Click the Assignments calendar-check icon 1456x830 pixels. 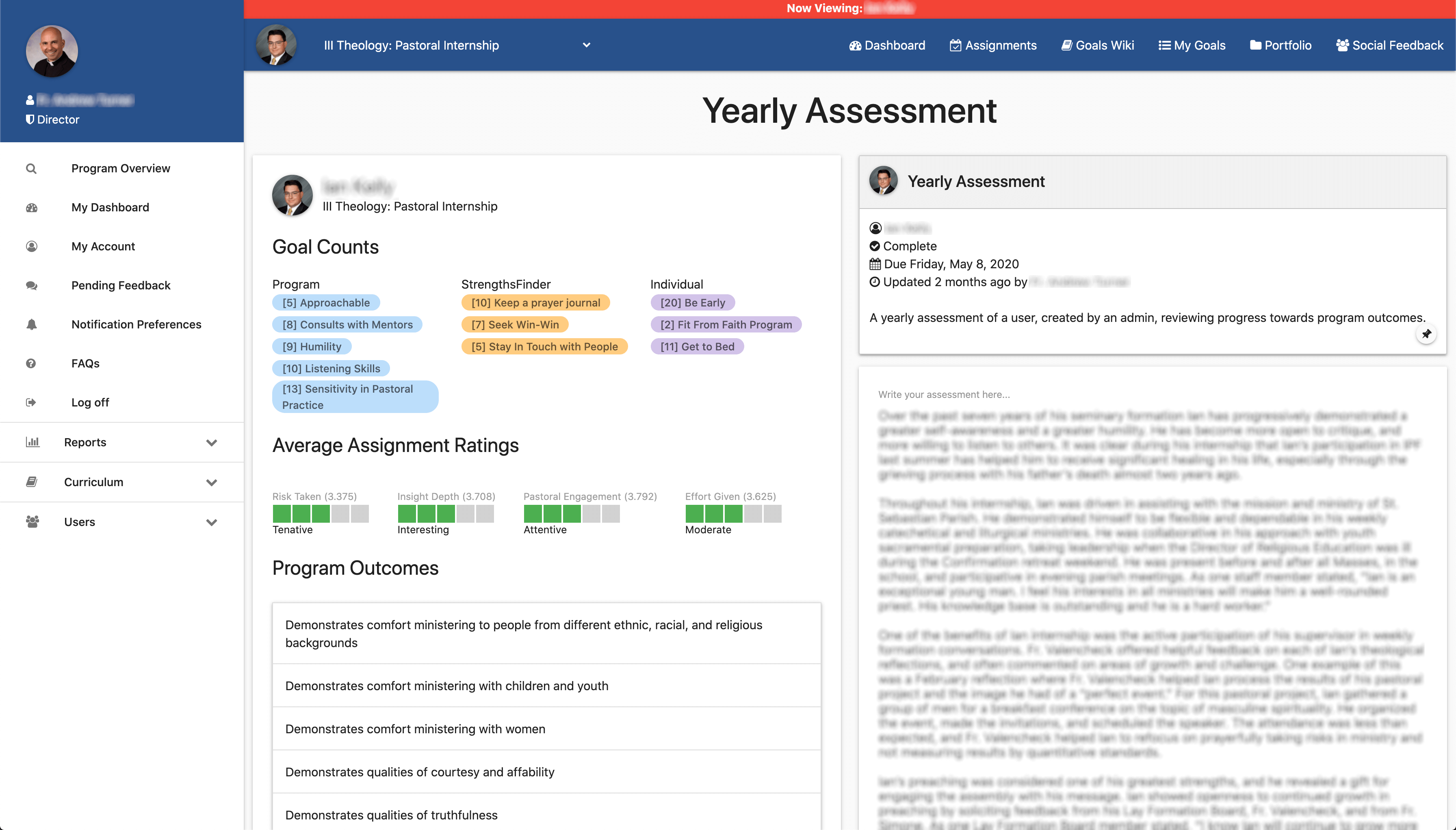(x=955, y=46)
